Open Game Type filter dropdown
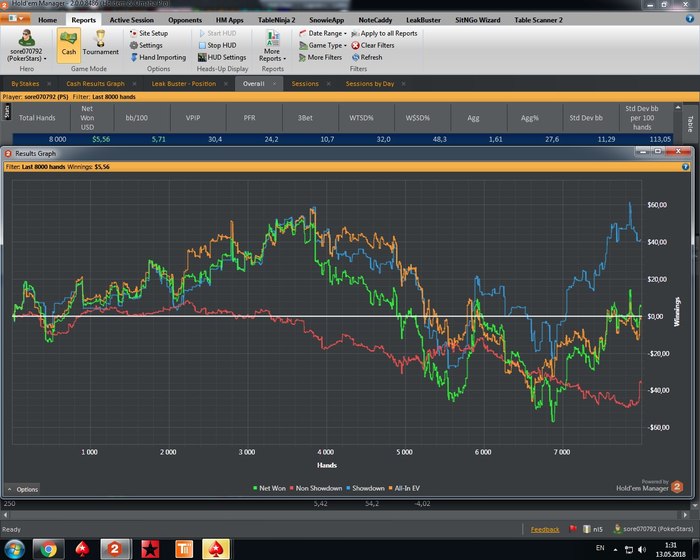The width and height of the screenshot is (700, 560). [x=323, y=46]
